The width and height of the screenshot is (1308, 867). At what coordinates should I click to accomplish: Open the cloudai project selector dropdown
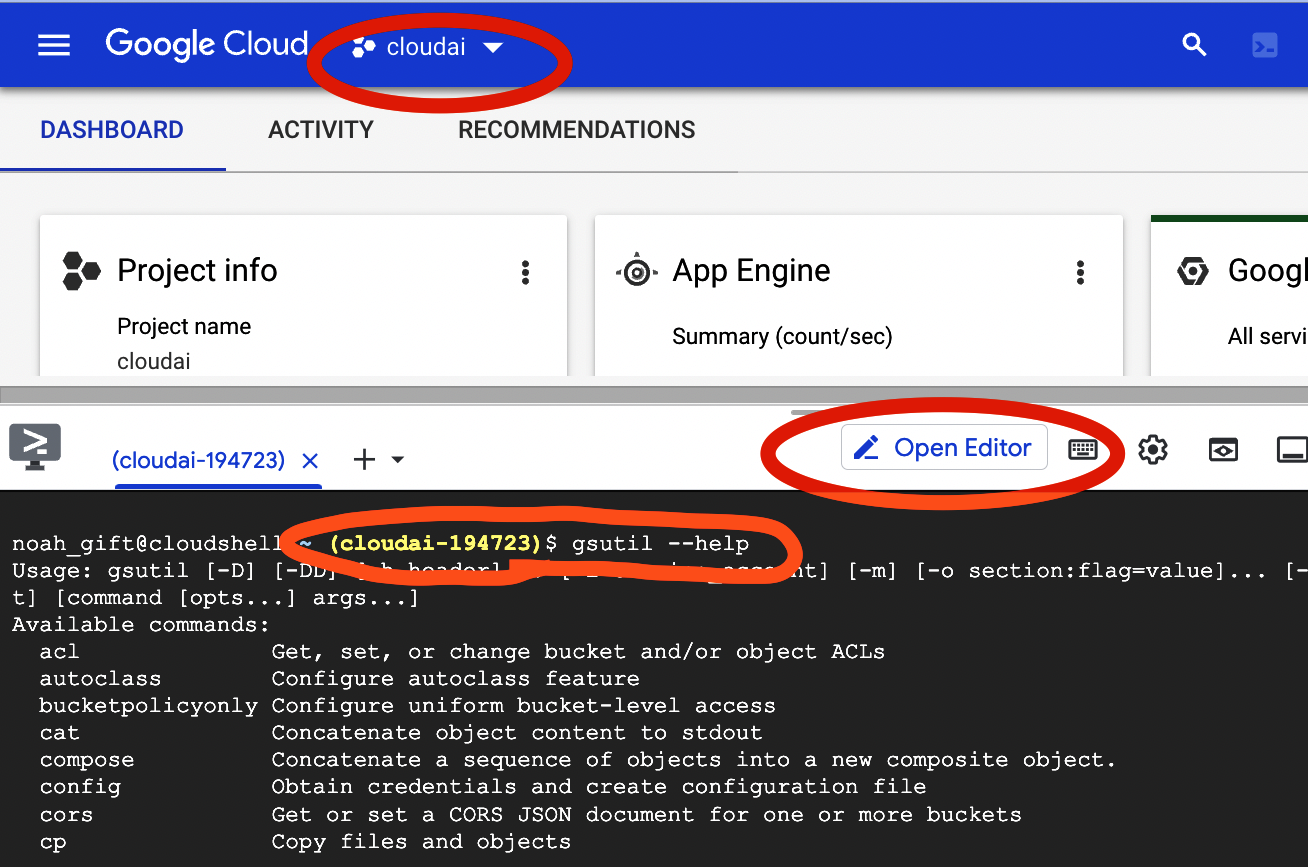427,47
